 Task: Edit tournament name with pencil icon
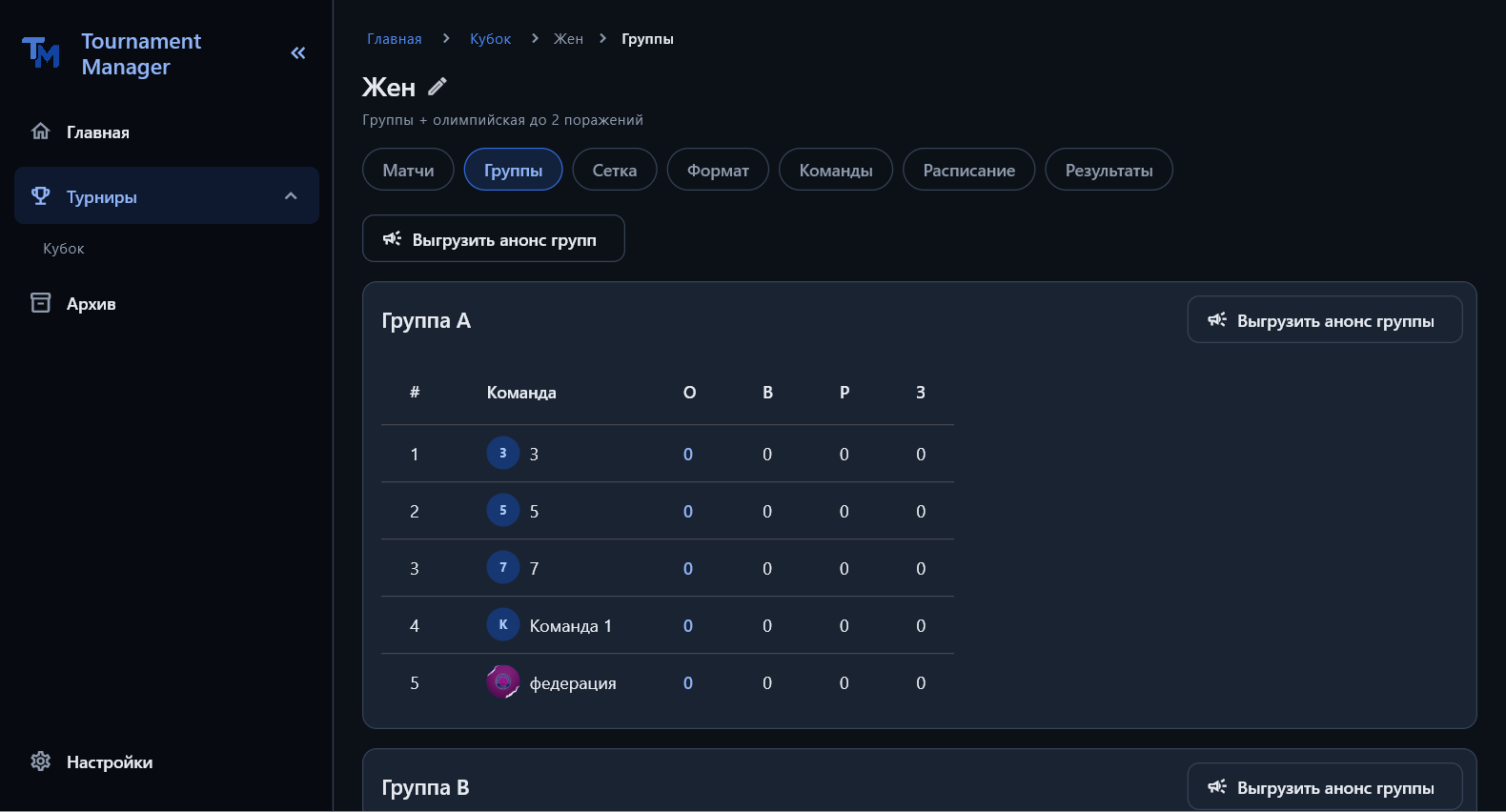437,87
